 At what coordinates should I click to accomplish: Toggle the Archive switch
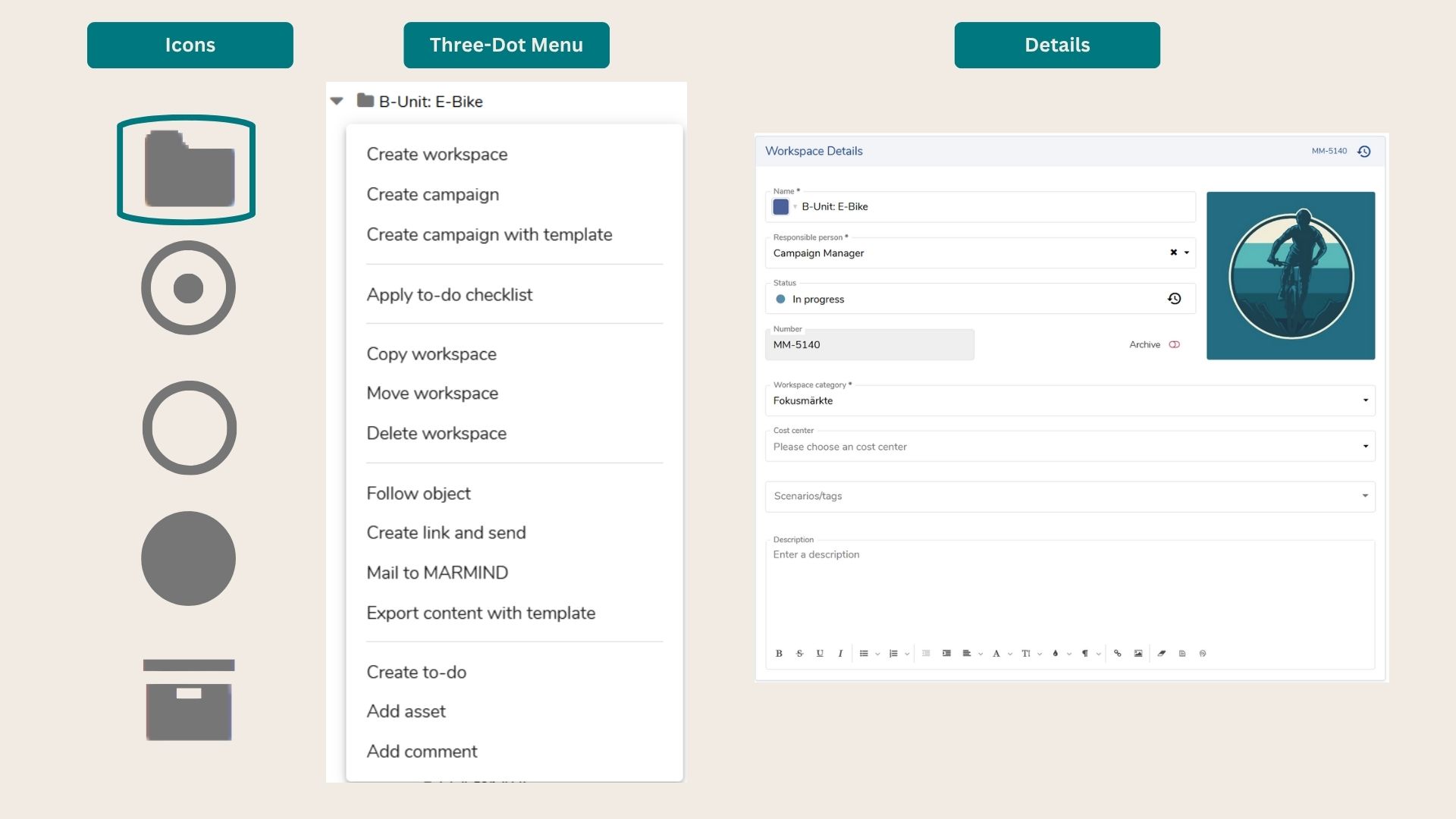tap(1174, 344)
